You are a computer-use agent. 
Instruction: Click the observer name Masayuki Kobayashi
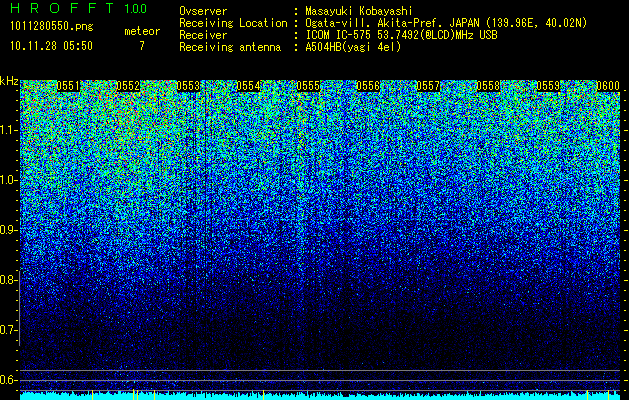click(x=359, y=11)
